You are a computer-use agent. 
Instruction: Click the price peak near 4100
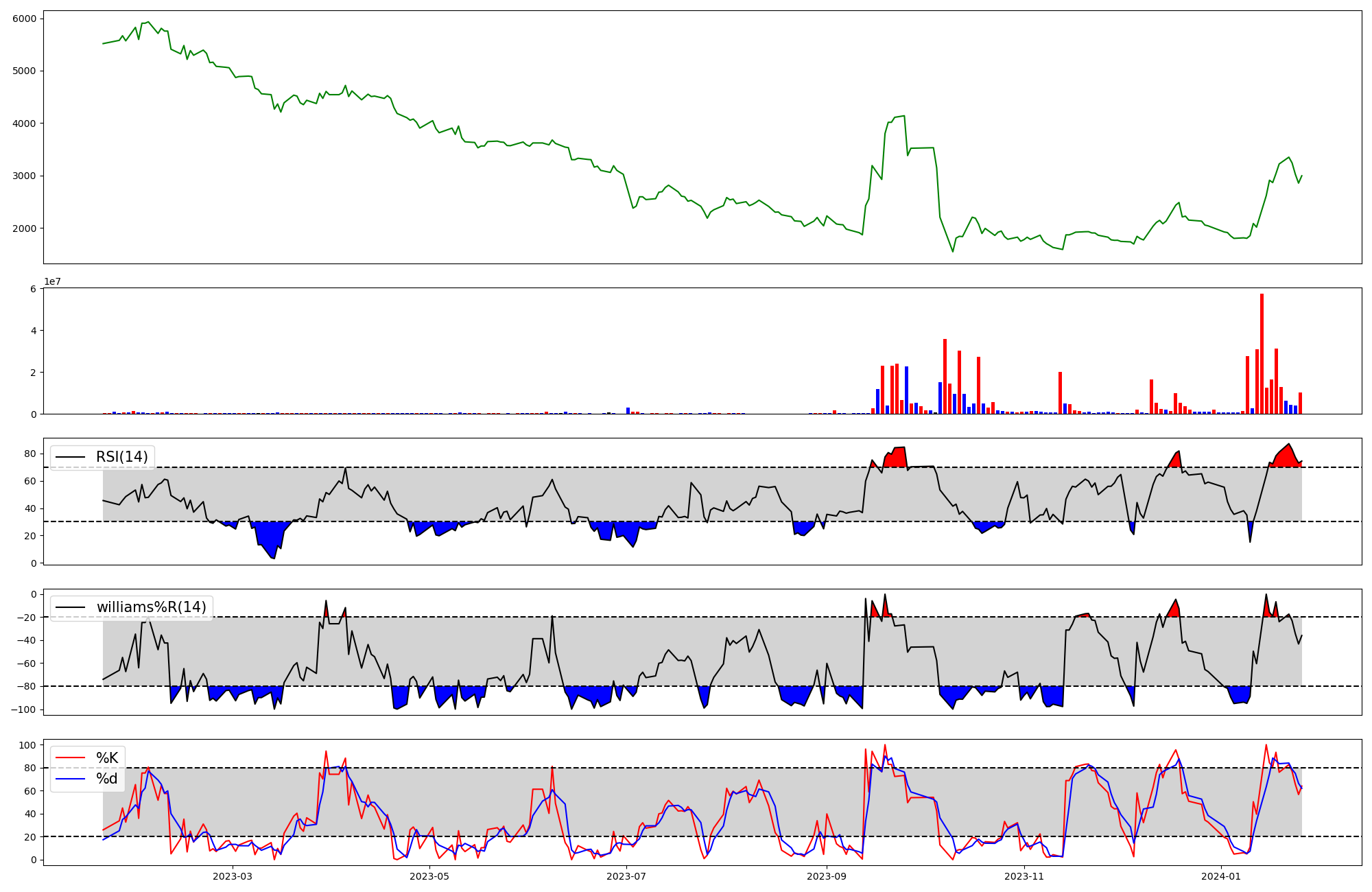pyautogui.click(x=904, y=116)
